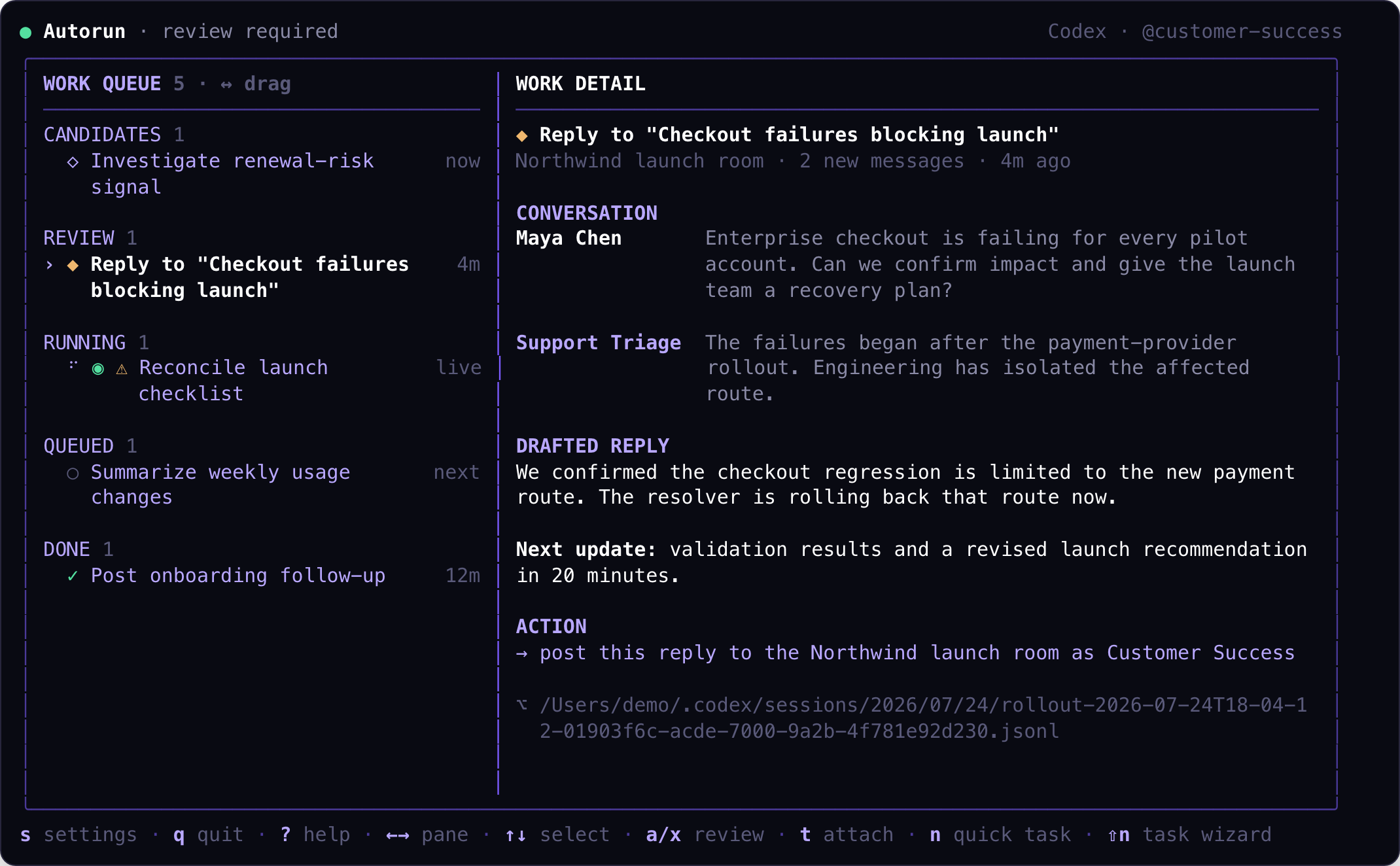Click the now timestamp on Investigate renewal-risk signal

(x=463, y=161)
